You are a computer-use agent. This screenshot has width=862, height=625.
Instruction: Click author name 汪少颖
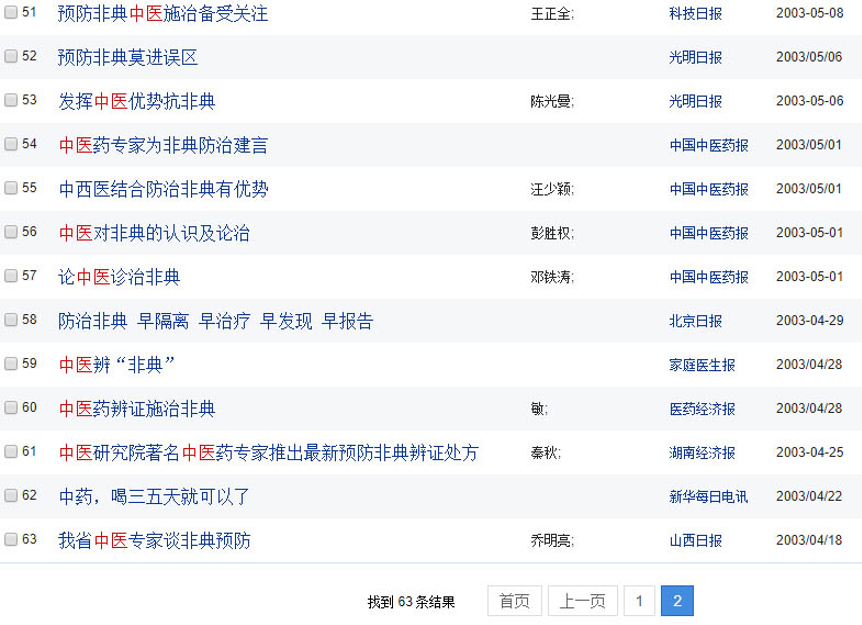click(550, 190)
